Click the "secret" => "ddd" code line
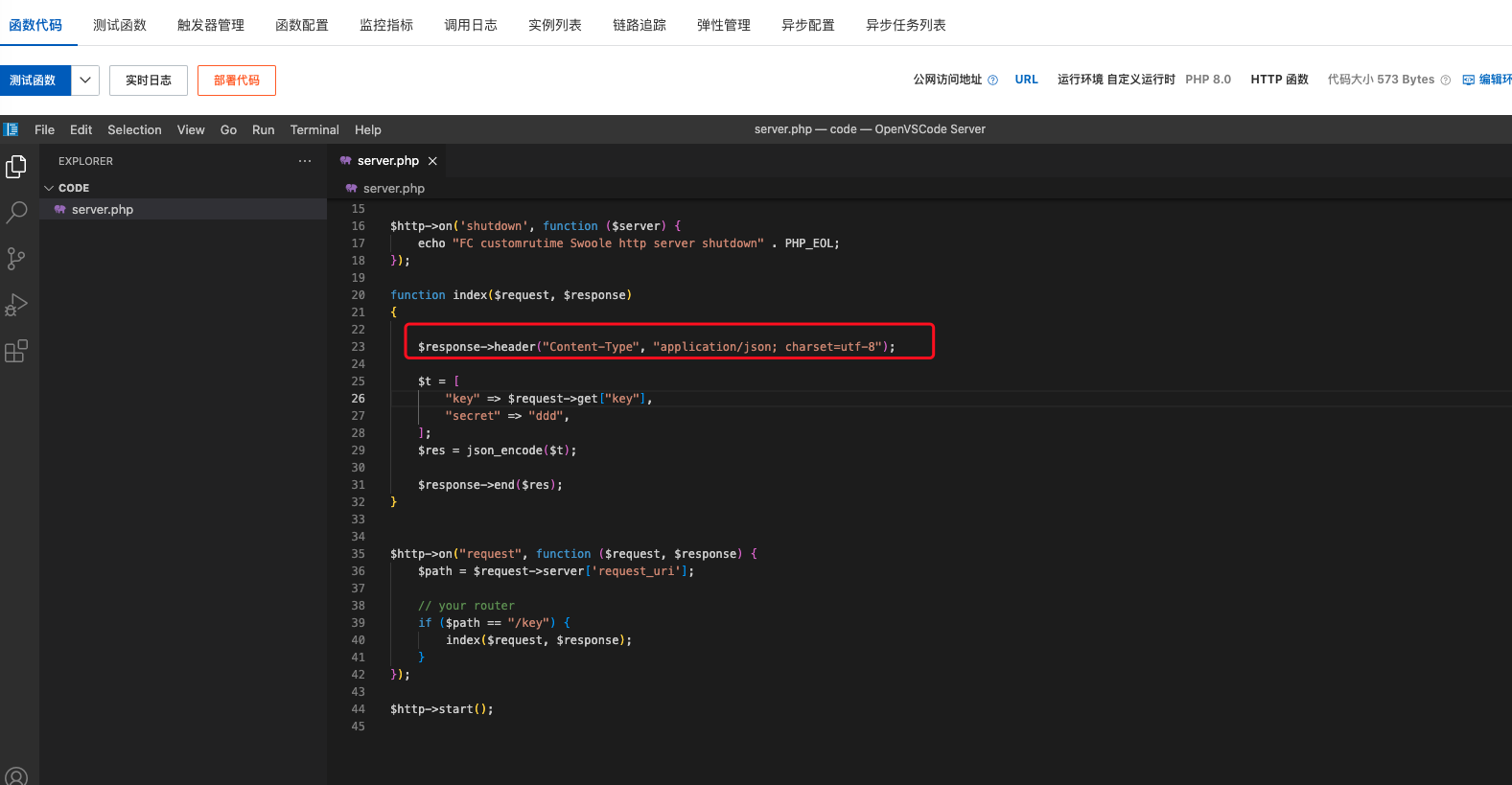Viewport: 1512px width, 785px height. click(506, 416)
